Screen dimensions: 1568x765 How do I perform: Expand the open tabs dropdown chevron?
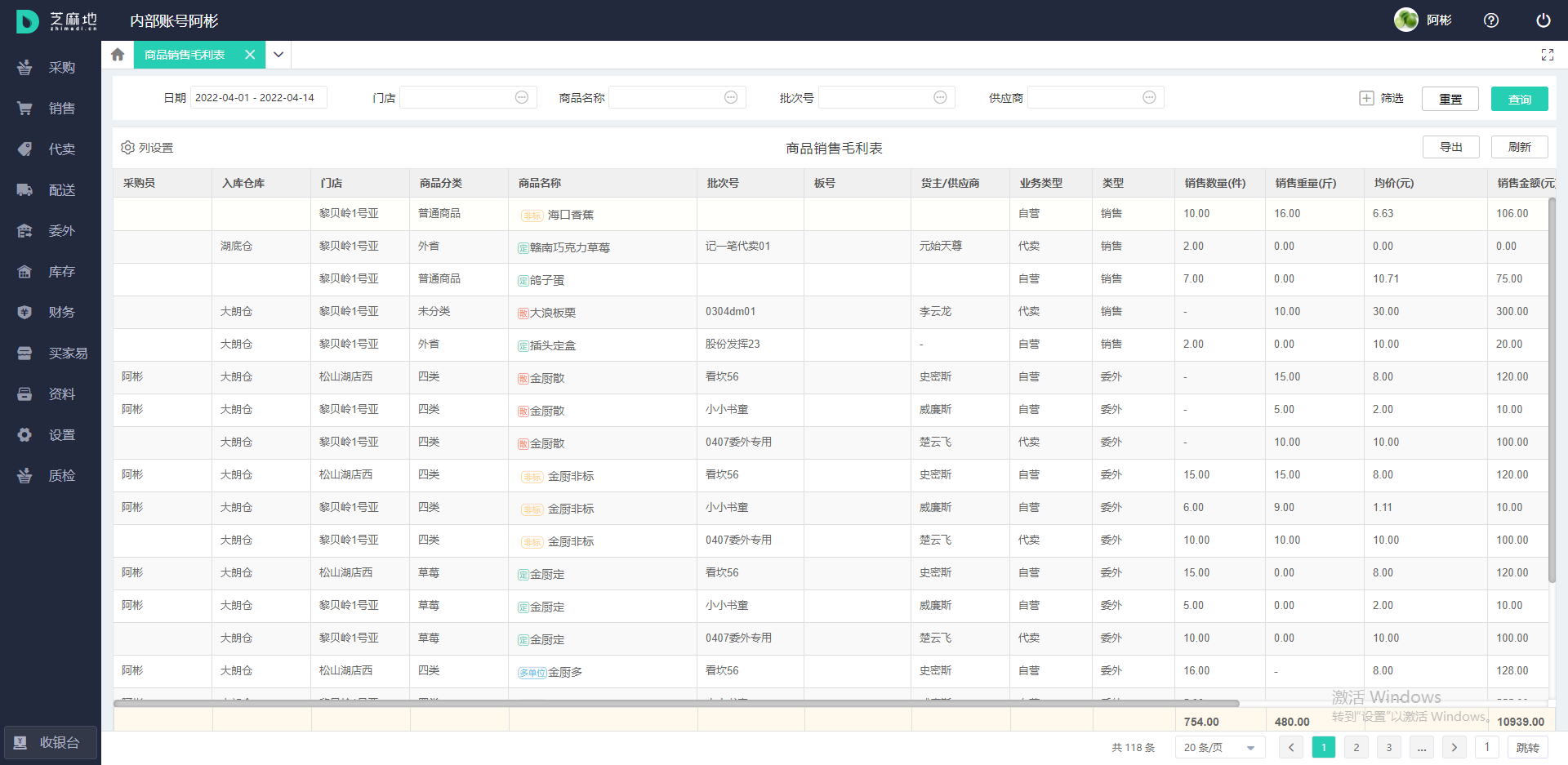278,55
